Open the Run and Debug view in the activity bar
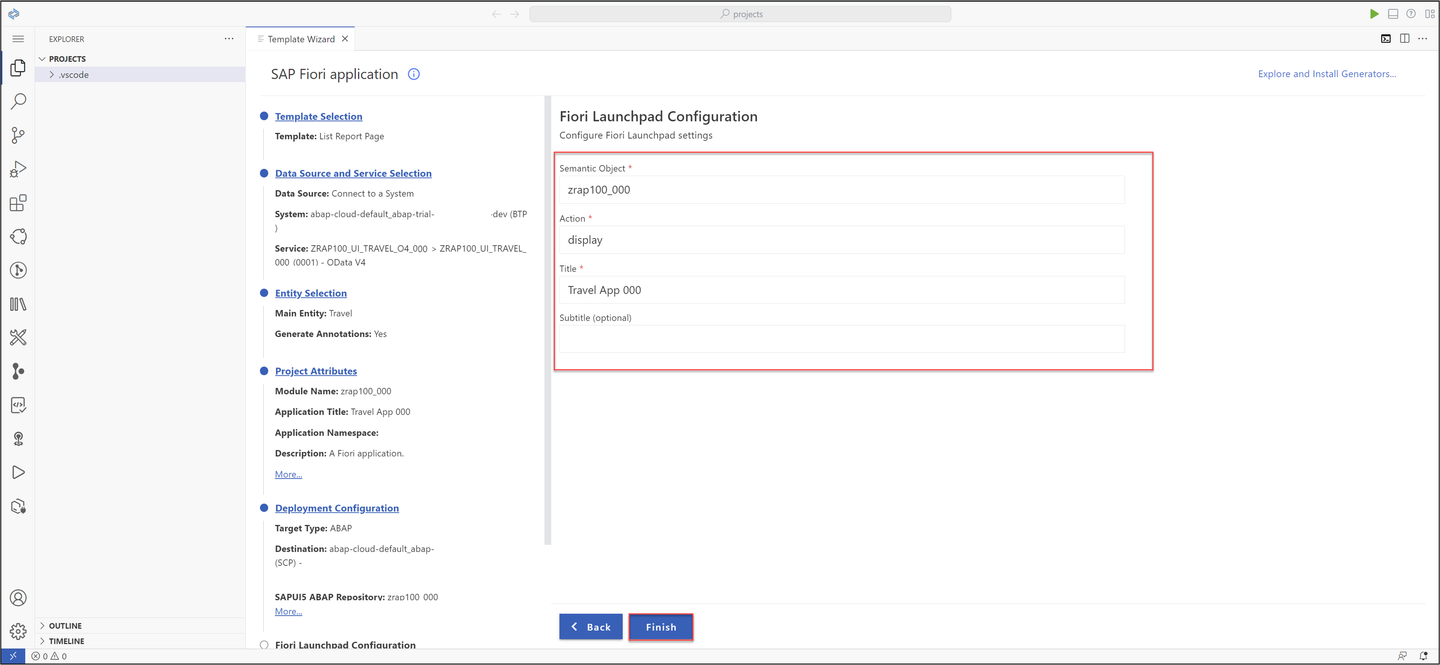The width and height of the screenshot is (1440, 665). [18, 169]
